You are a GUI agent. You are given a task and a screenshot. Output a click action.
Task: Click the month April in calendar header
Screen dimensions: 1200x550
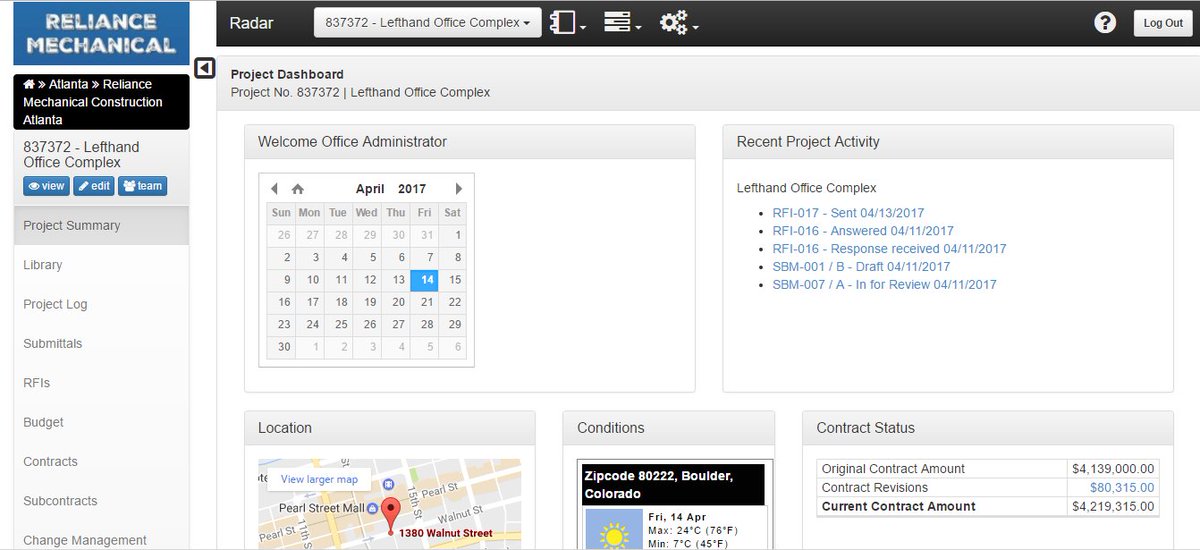point(370,189)
